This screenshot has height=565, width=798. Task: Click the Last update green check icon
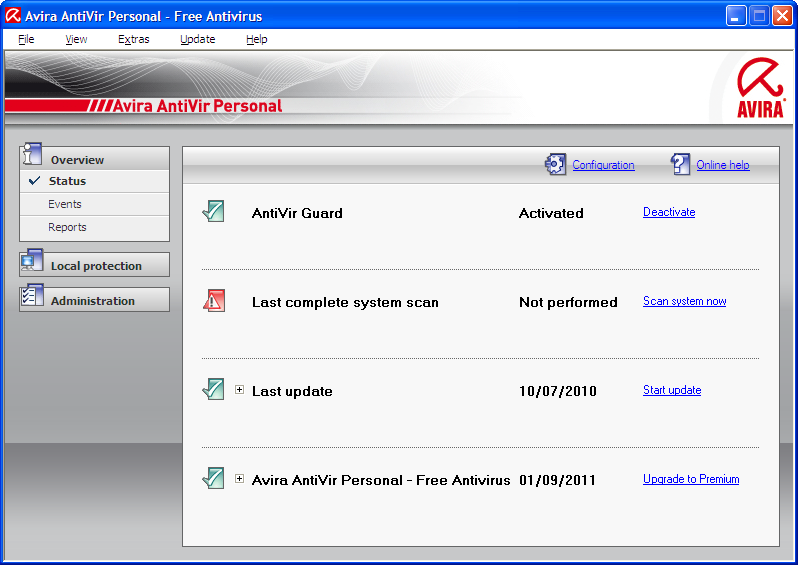[213, 390]
